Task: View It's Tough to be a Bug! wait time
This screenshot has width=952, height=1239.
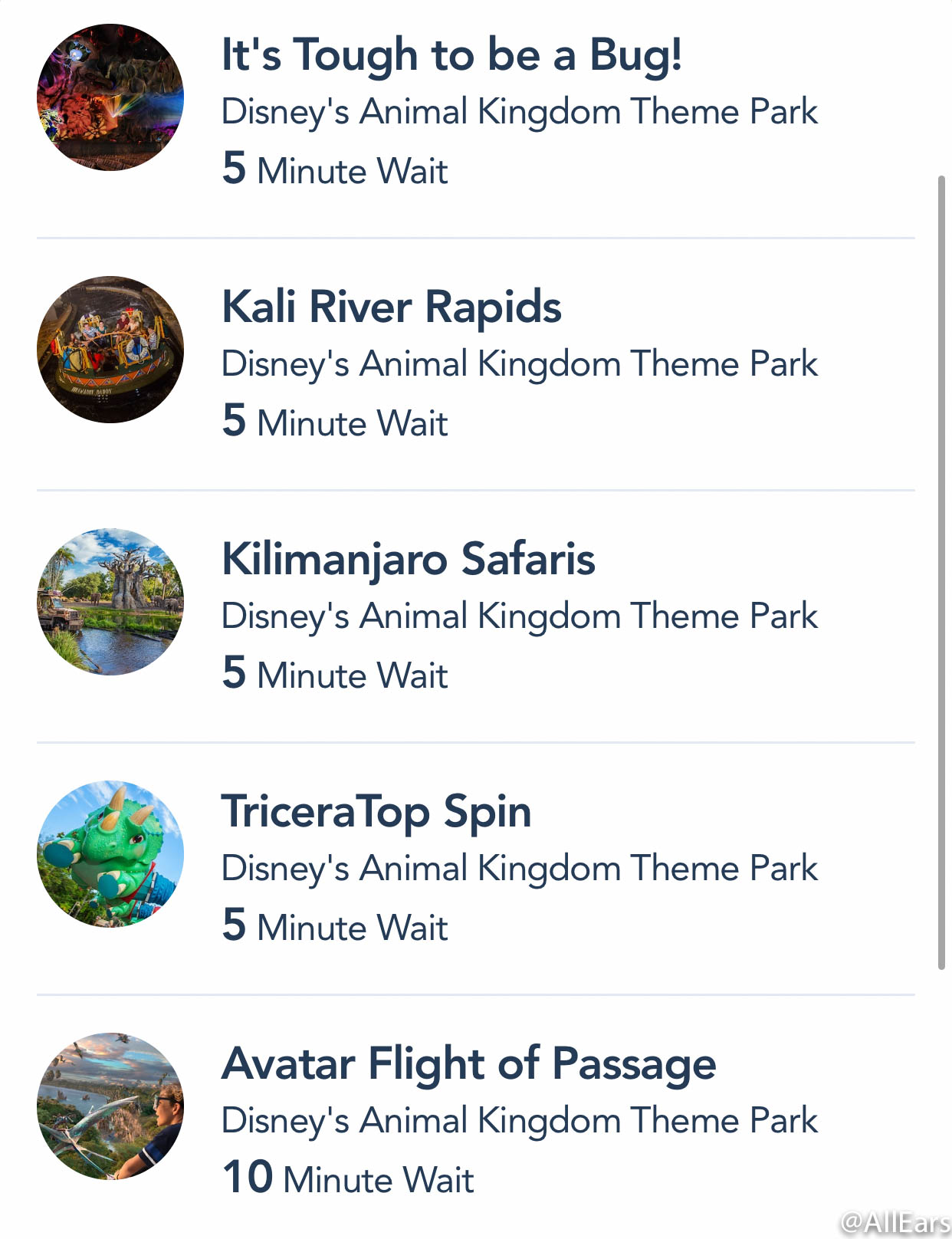Action: coord(335,169)
